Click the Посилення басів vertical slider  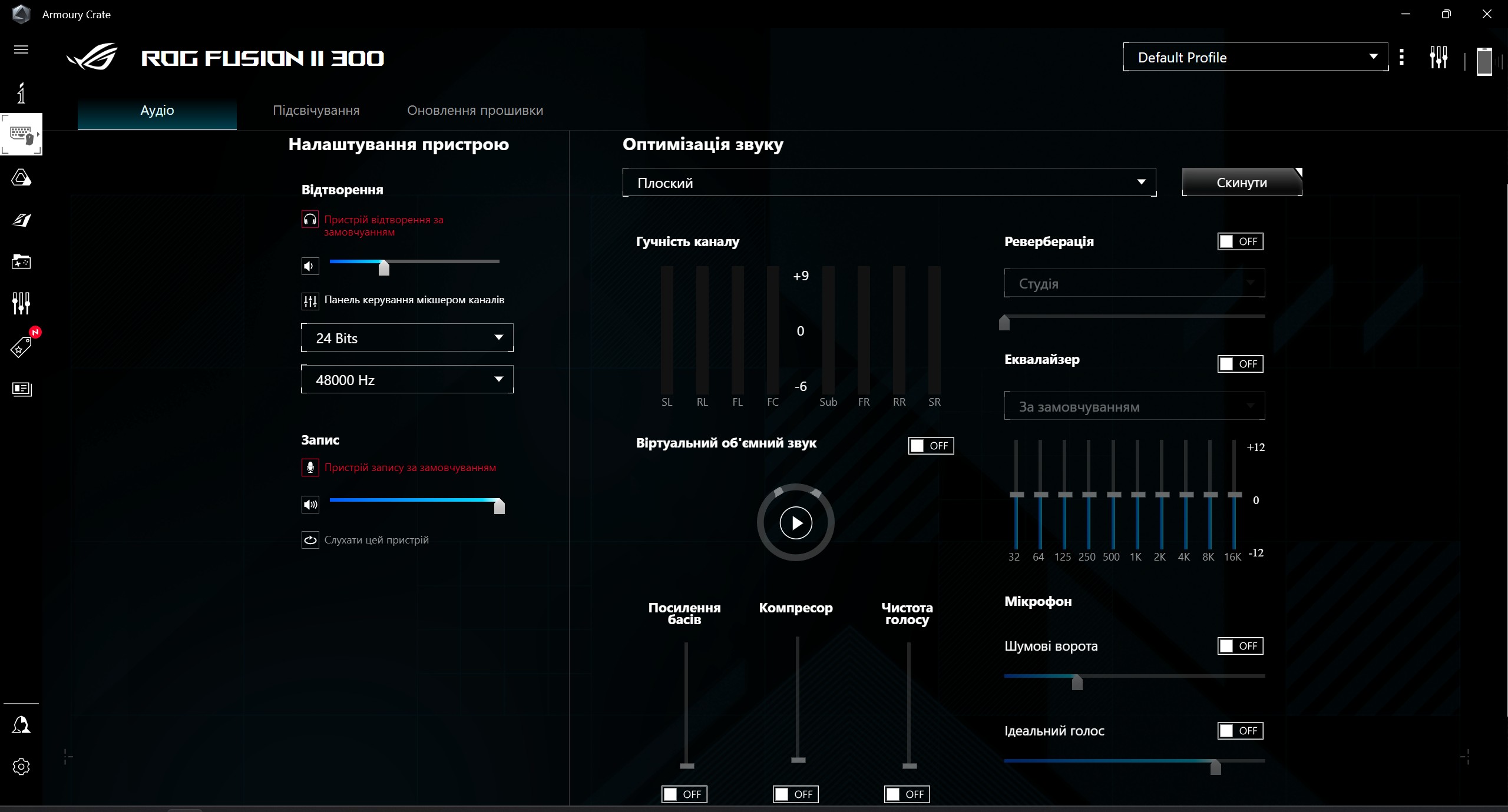coord(687,704)
